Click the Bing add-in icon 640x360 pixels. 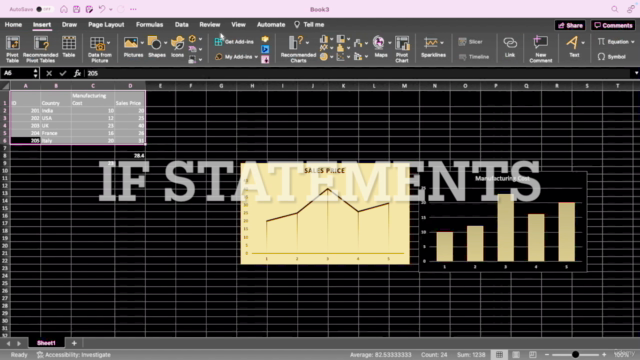265,49
